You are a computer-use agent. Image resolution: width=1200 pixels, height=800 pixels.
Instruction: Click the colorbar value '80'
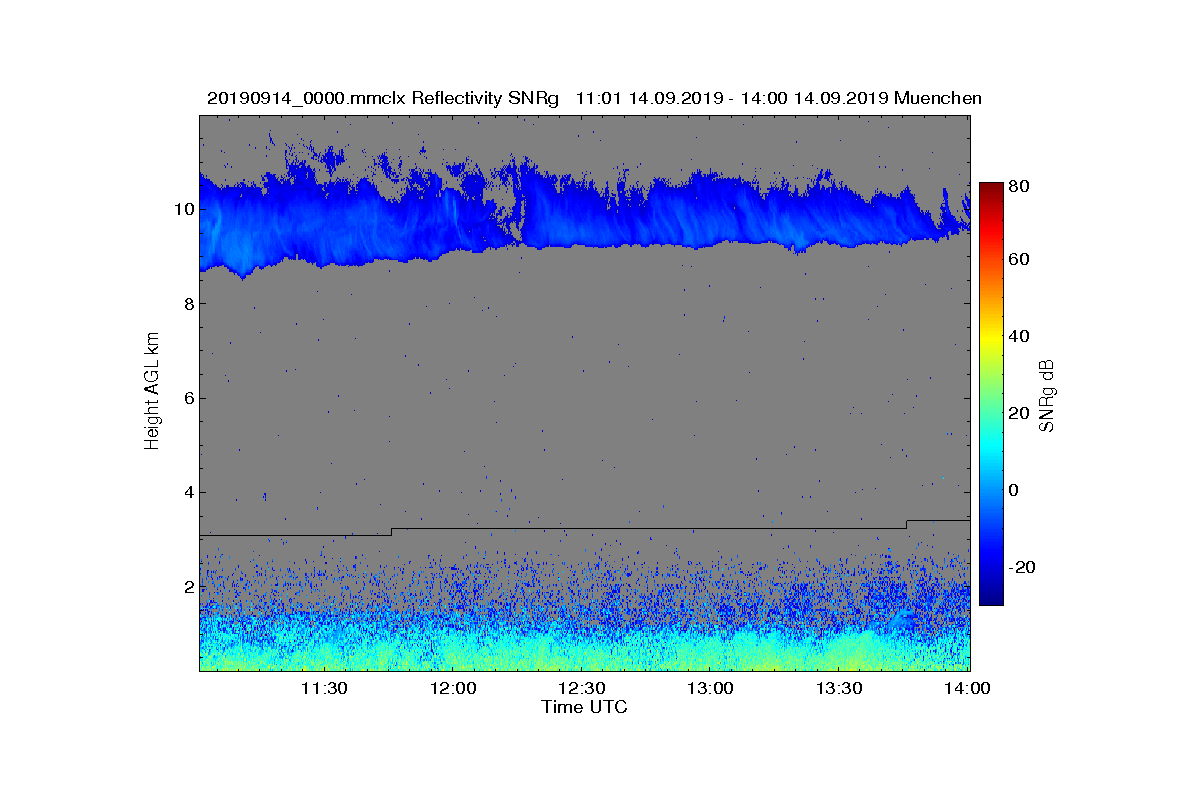click(1020, 186)
